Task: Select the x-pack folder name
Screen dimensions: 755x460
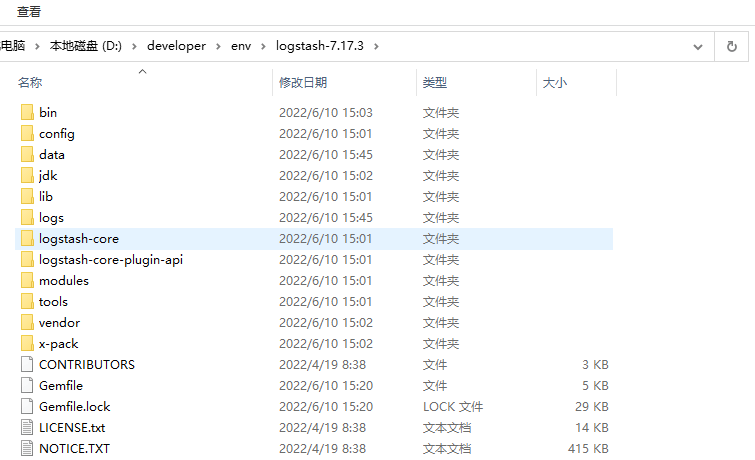Action: point(58,344)
